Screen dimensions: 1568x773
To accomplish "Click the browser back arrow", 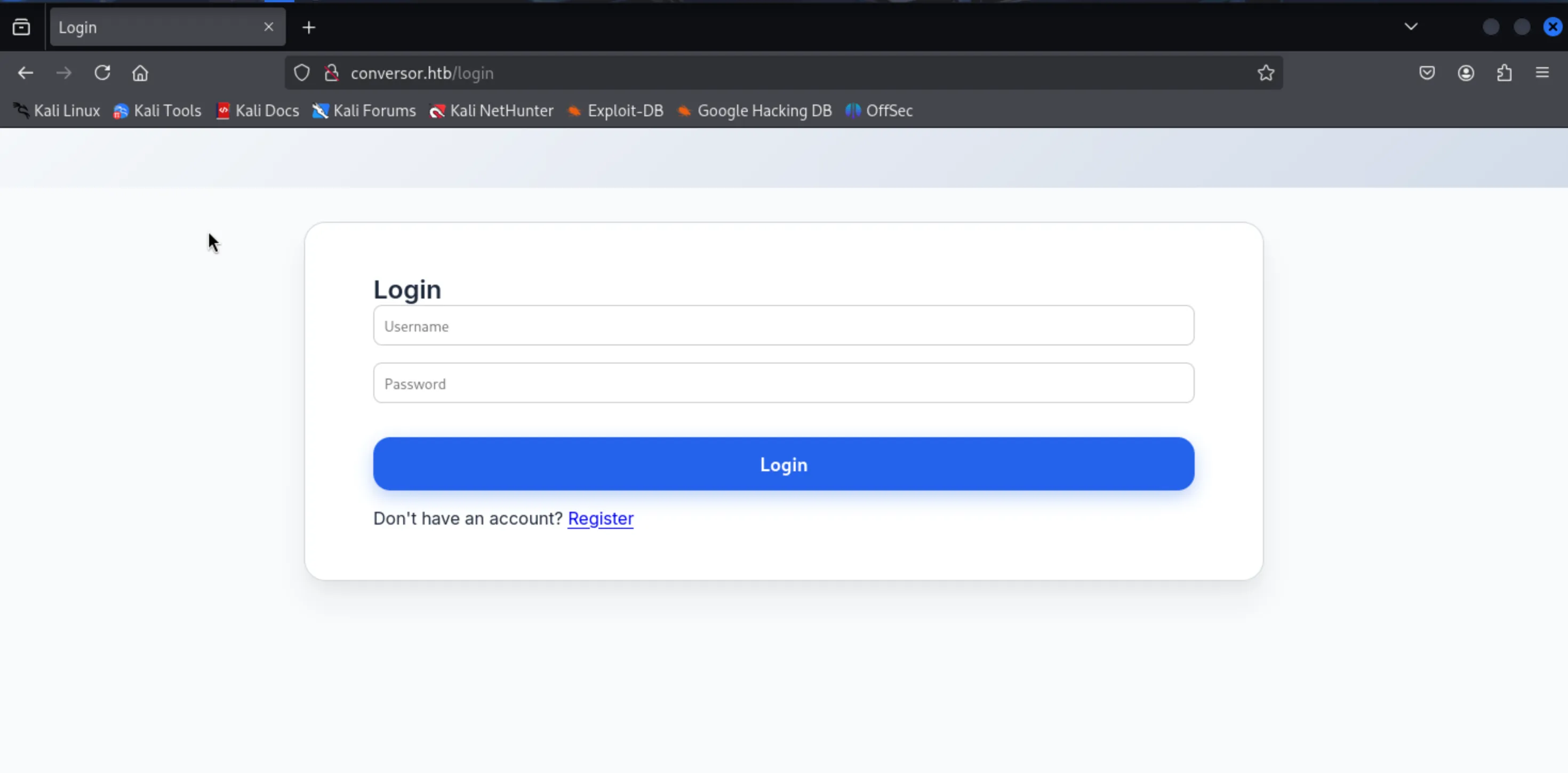I will tap(26, 73).
